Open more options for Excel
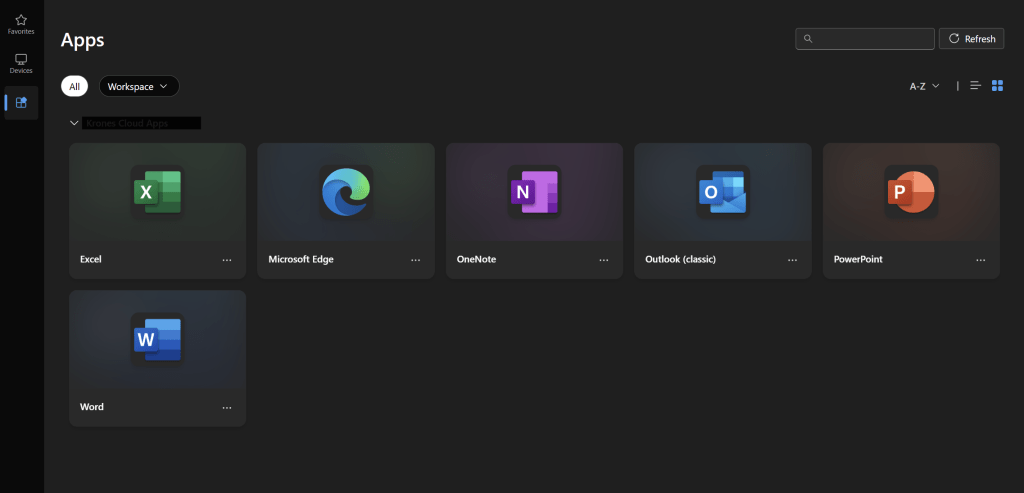This screenshot has width=1024, height=493. [x=227, y=260]
